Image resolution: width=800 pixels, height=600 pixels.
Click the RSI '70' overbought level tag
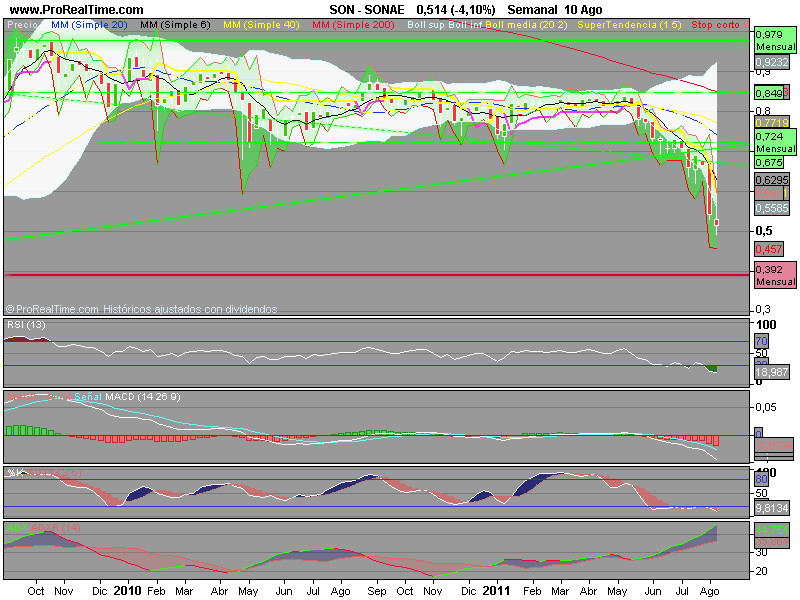point(761,341)
